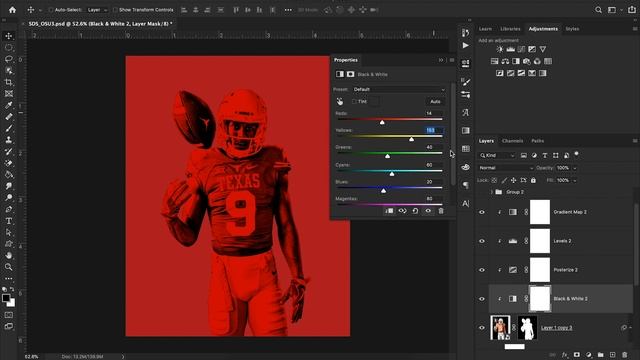The width and height of the screenshot is (640, 360).
Task: Switch to the Styles tab
Action: coord(572,29)
